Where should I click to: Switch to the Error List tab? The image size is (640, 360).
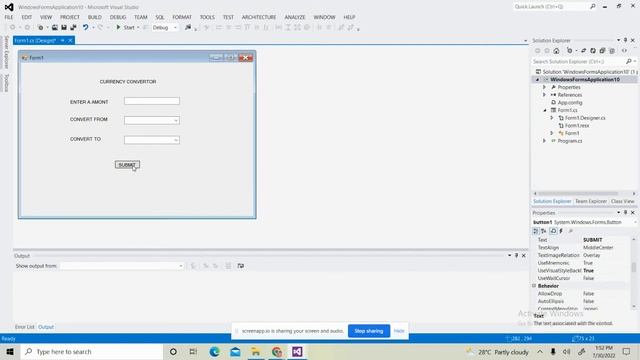(x=24, y=327)
